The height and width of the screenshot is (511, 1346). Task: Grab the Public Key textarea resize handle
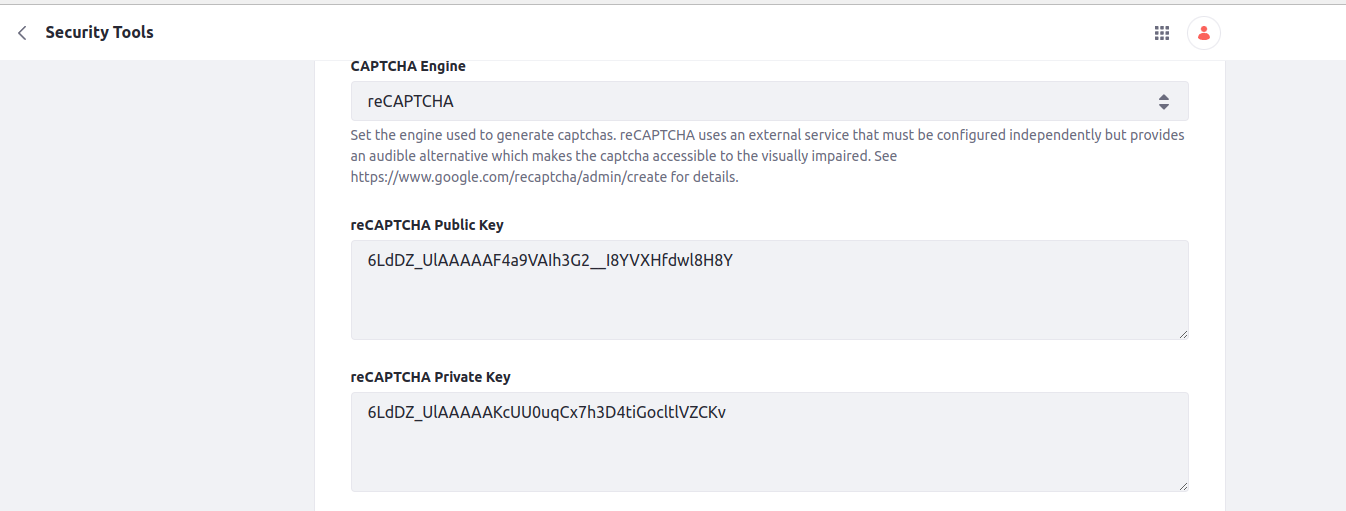tap(1183, 334)
